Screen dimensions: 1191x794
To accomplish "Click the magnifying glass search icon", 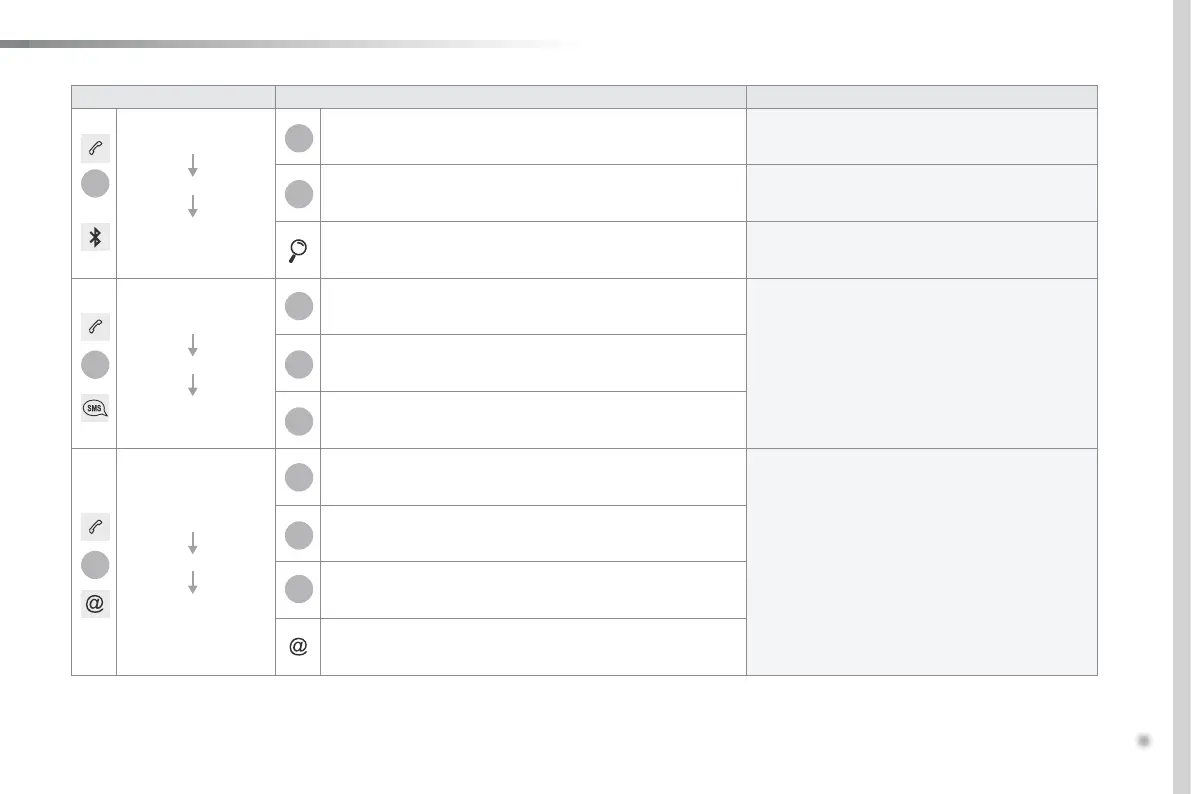I will [298, 250].
